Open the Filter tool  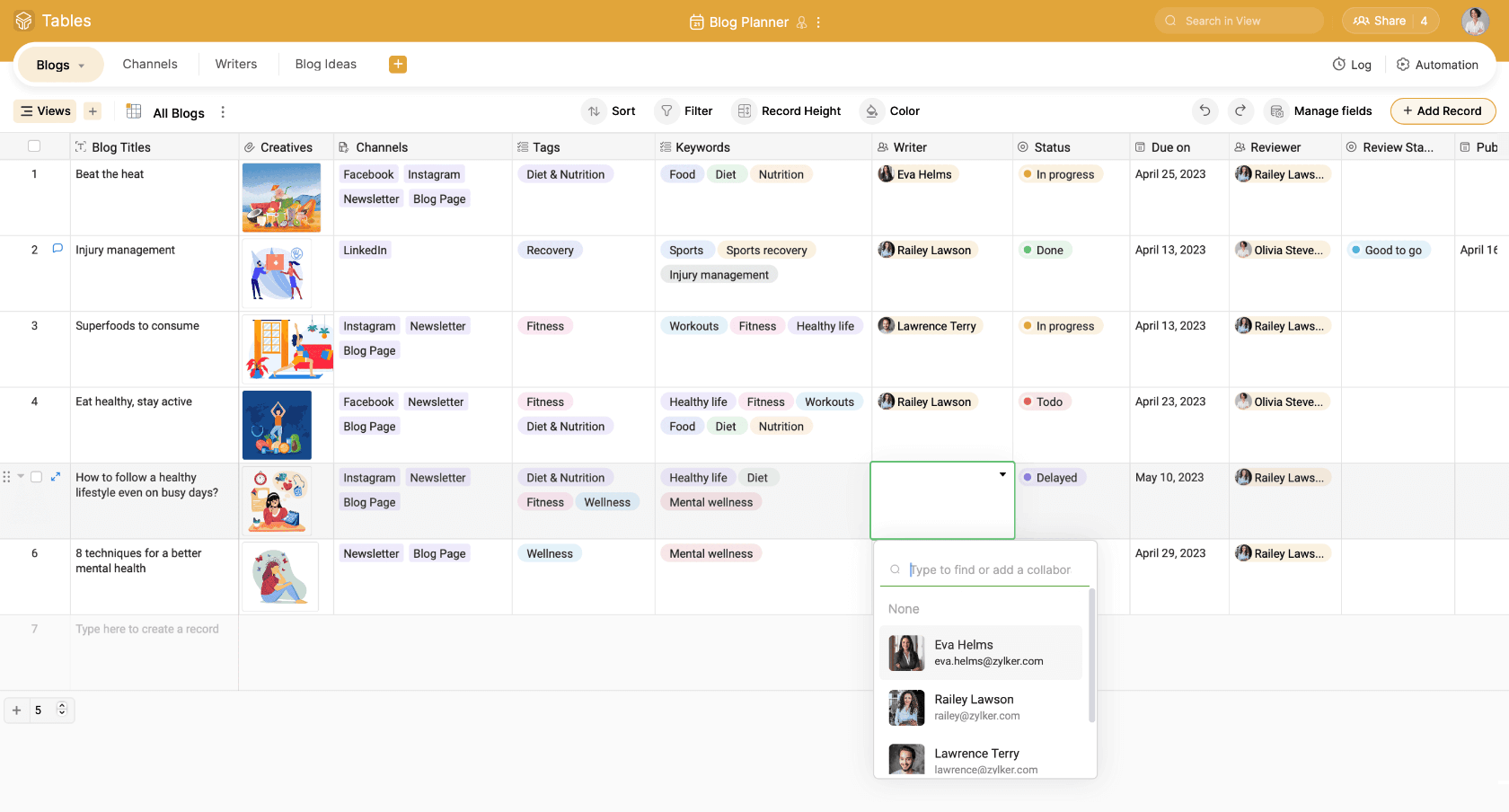(x=684, y=111)
